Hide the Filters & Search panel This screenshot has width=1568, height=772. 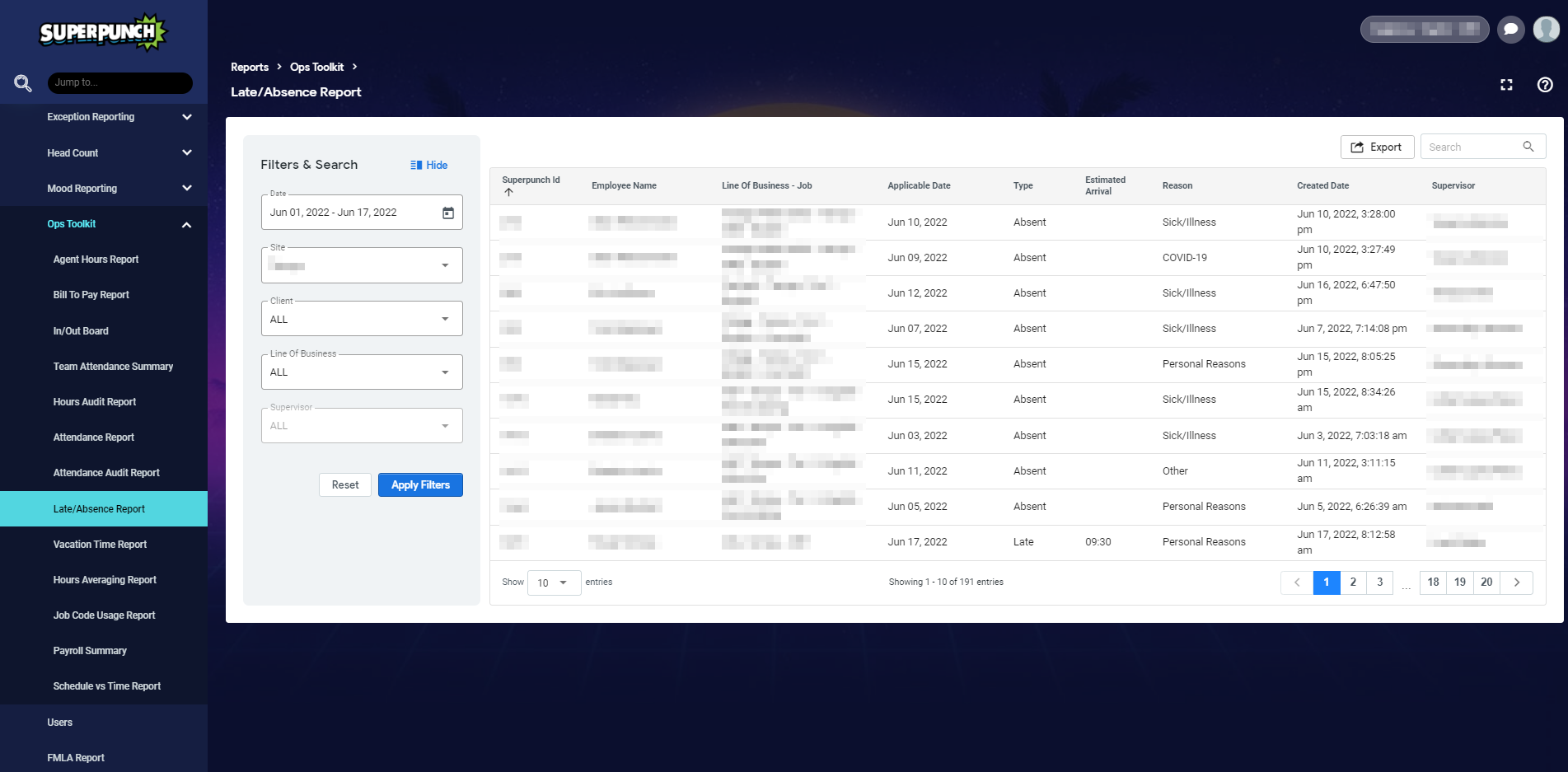click(429, 165)
